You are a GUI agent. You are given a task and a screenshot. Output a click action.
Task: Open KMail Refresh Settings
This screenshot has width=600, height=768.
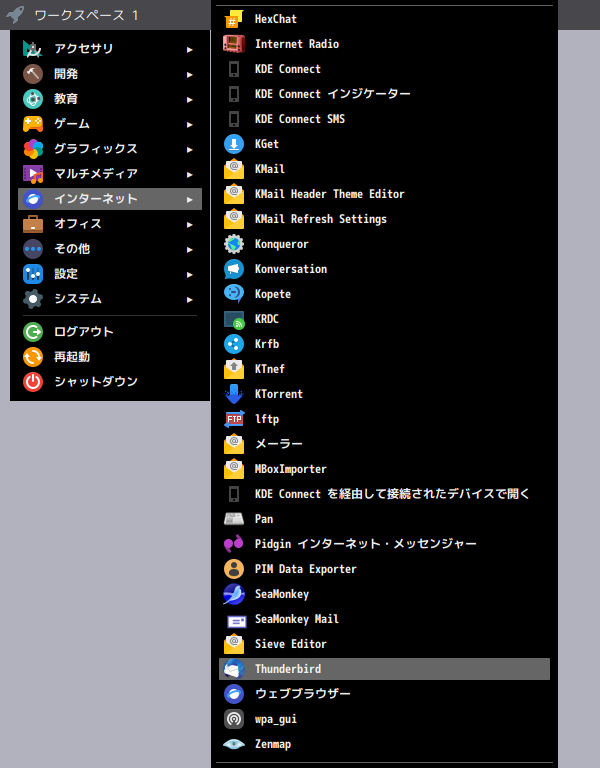coord(384,219)
